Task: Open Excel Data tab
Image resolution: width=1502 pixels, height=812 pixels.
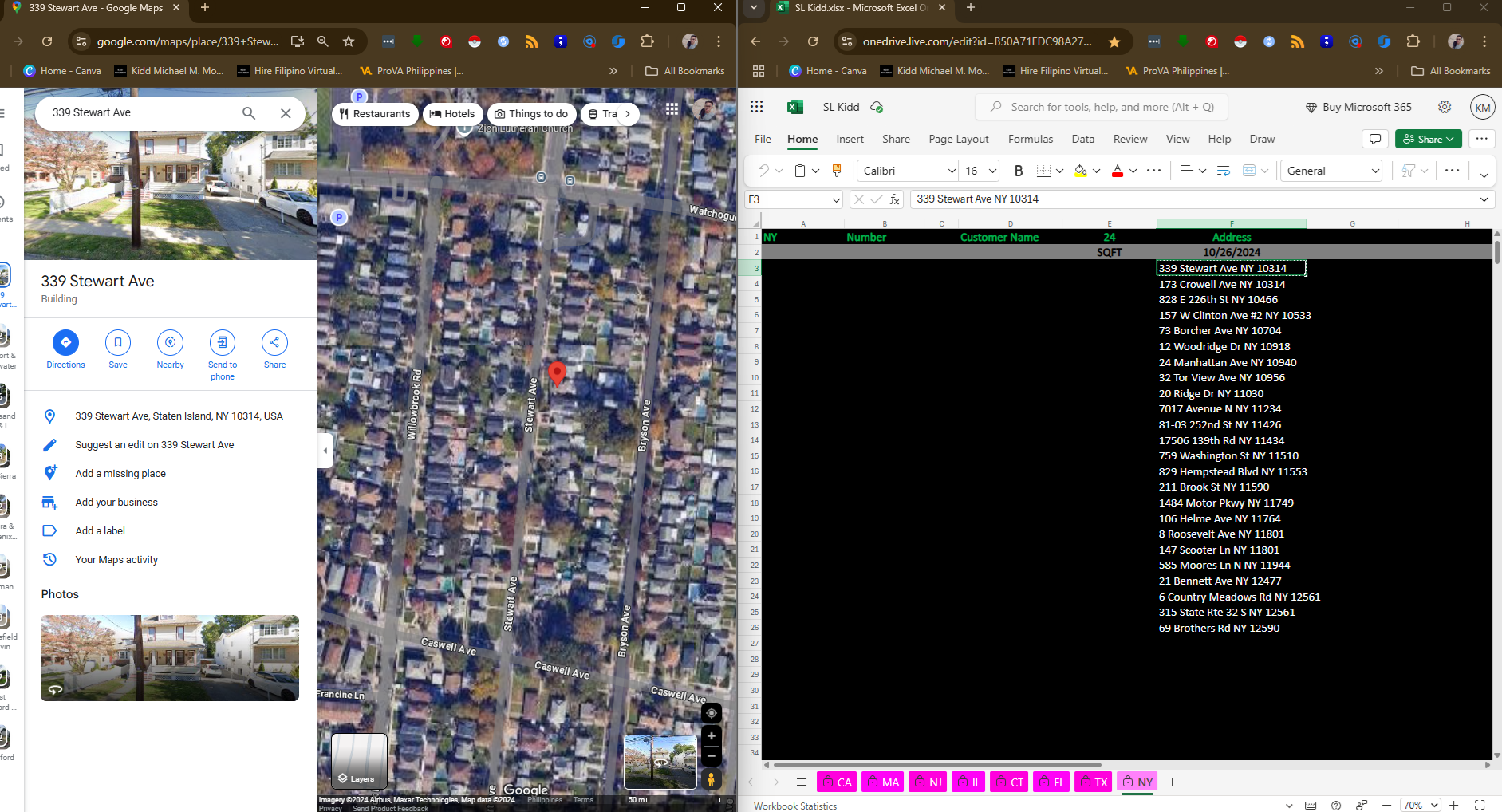Action: [1082, 139]
